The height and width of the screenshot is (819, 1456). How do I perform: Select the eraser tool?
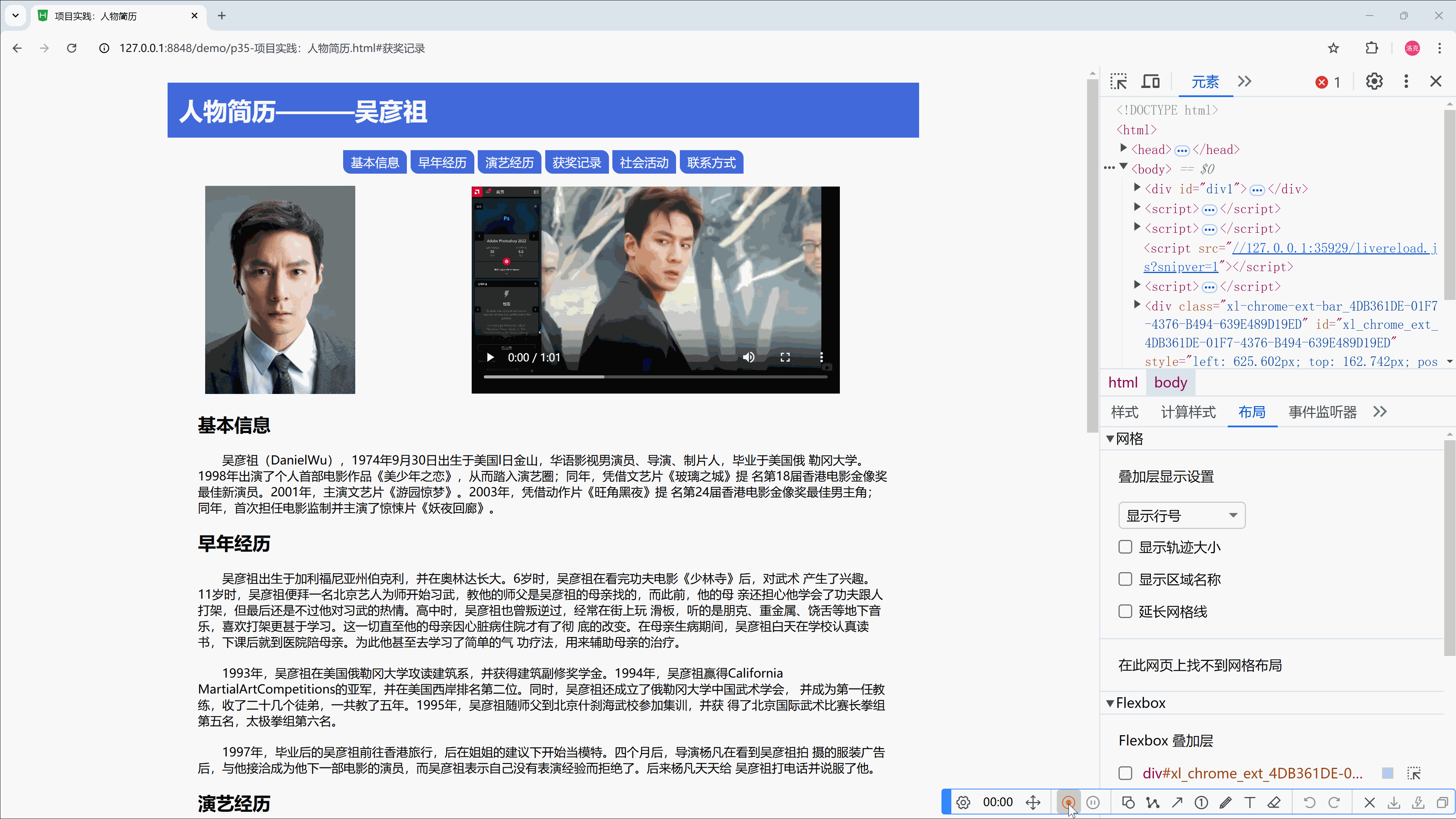click(1274, 802)
